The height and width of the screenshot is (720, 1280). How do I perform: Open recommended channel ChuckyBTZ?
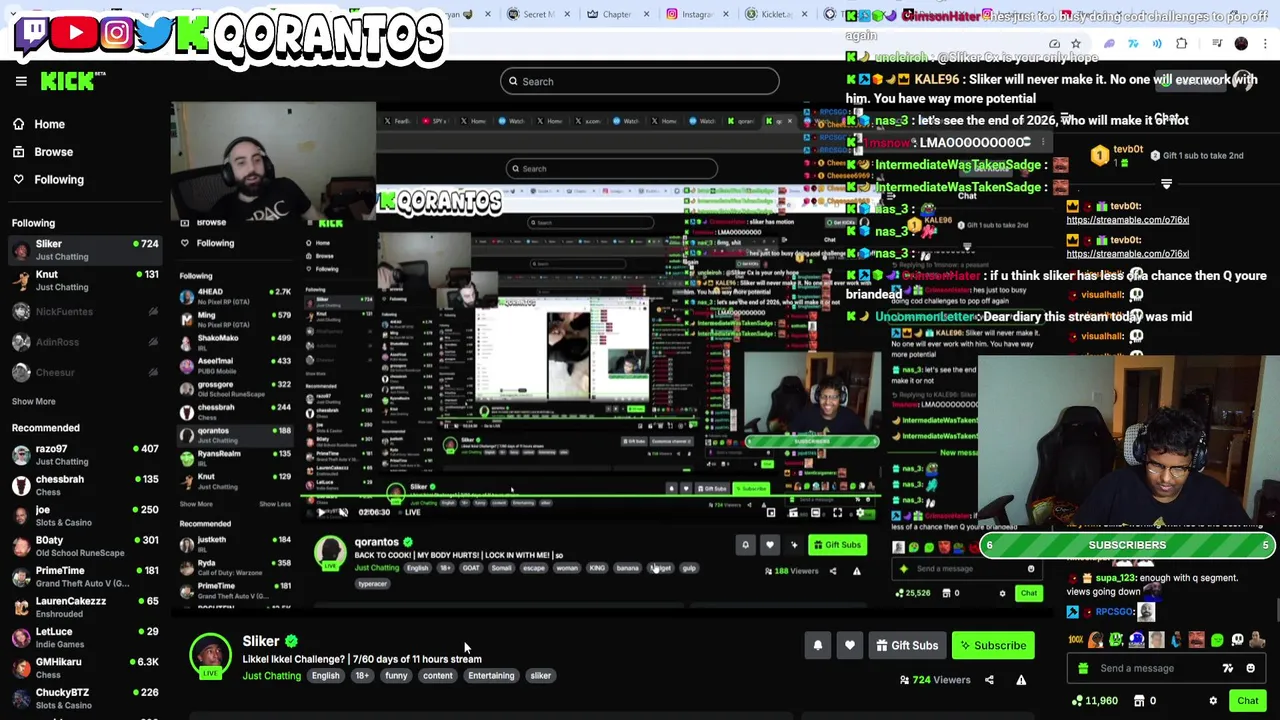coord(85,698)
